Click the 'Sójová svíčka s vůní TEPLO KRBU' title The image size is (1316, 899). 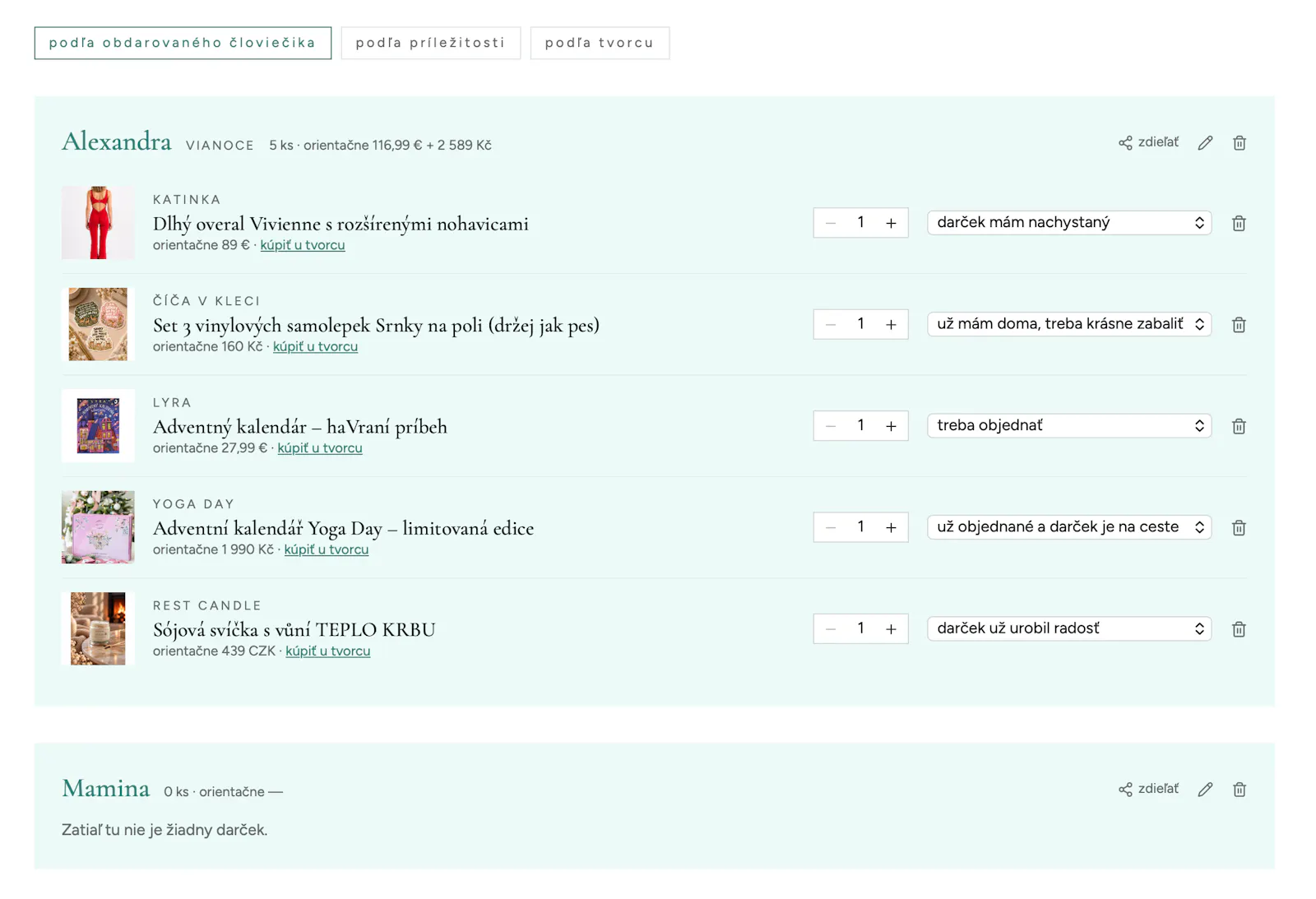tap(294, 630)
